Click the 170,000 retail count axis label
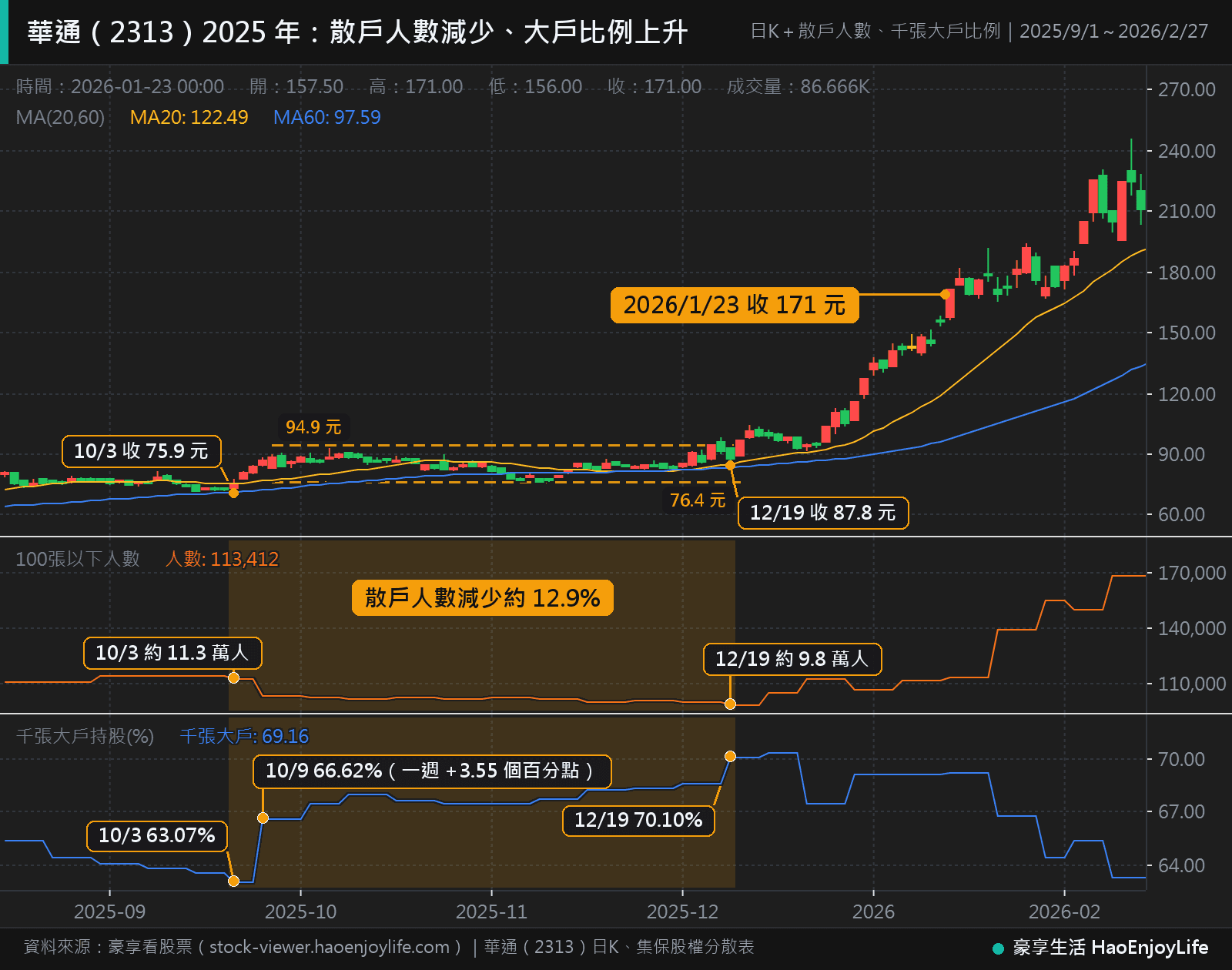This screenshot has width=1232, height=970. tap(1192, 573)
